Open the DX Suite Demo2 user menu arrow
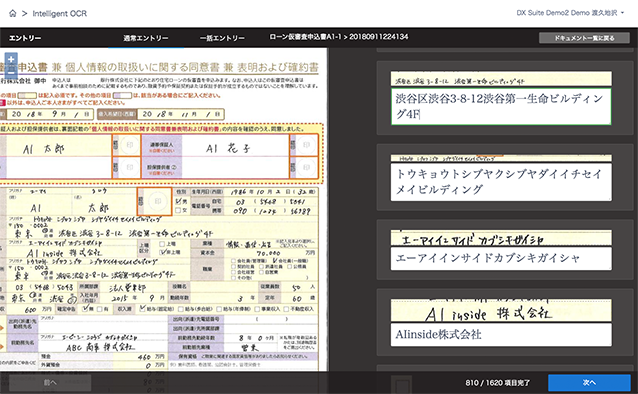 tap(623, 13)
